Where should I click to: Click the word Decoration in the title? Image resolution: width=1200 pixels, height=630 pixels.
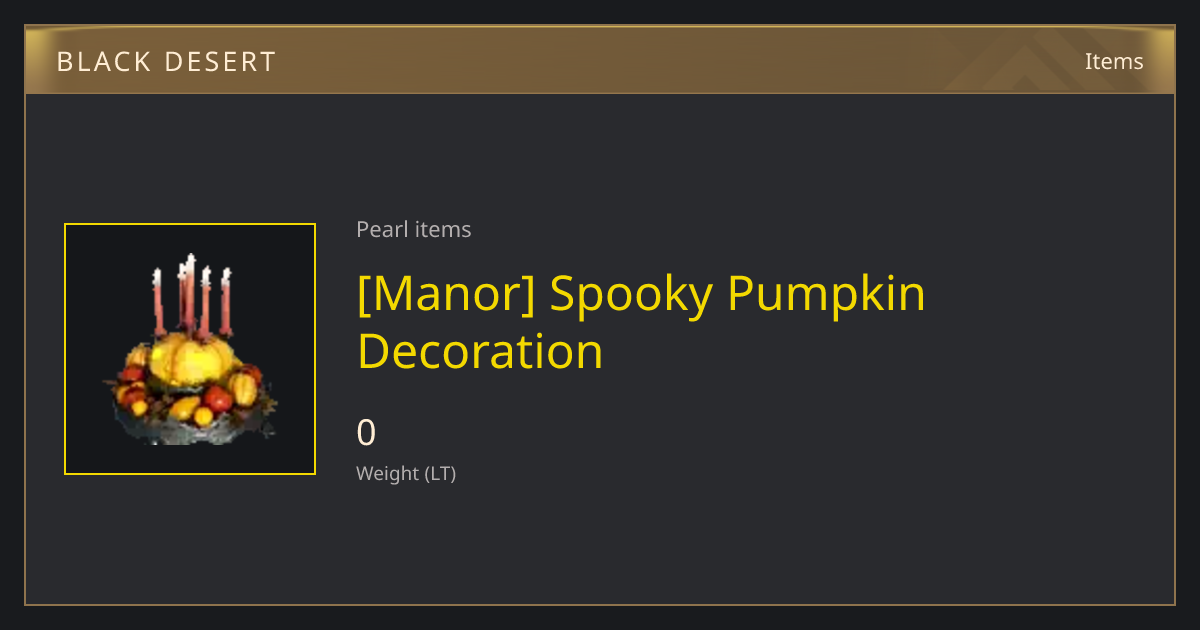pyautogui.click(x=480, y=352)
